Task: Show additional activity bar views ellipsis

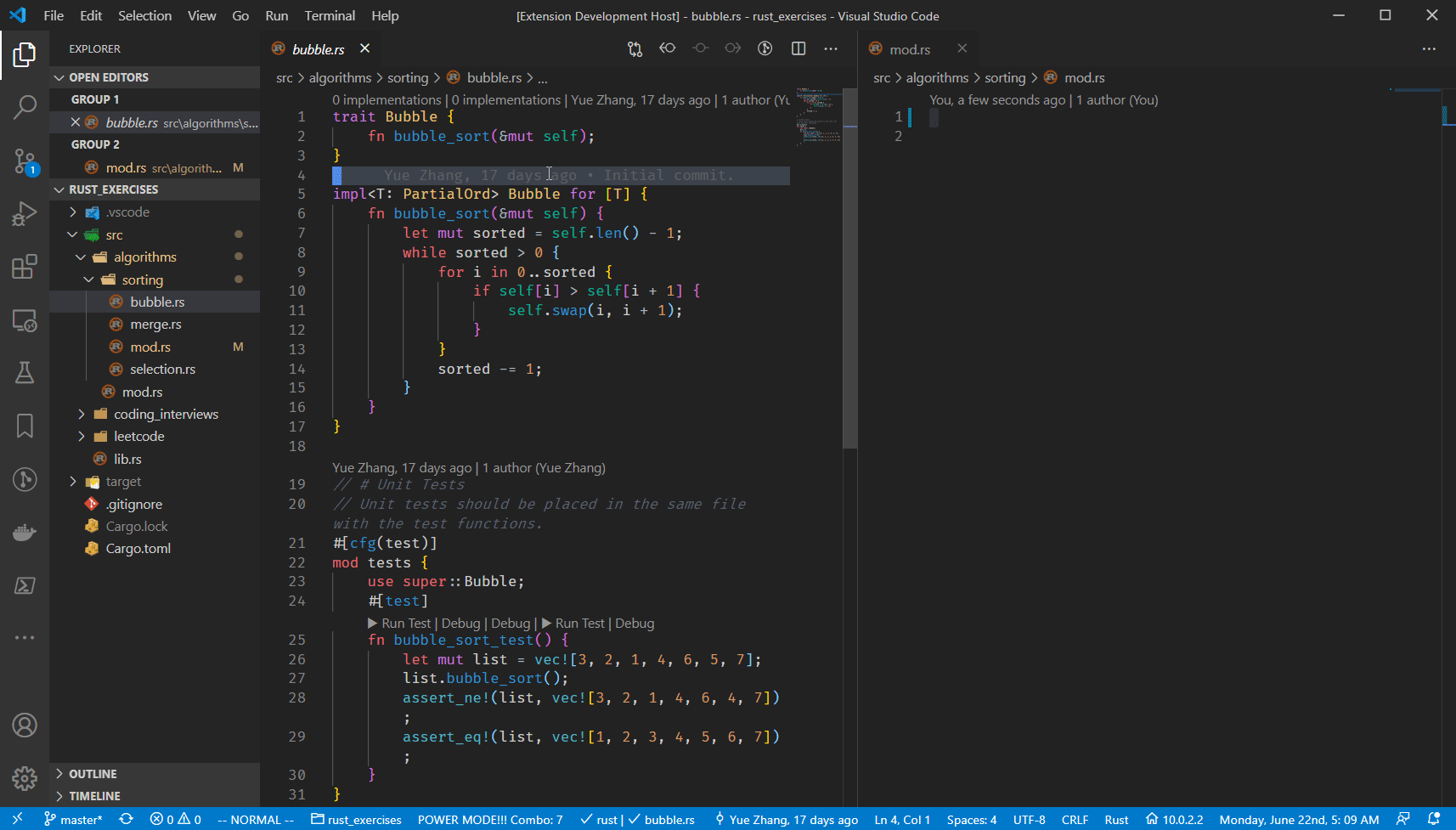Action: point(25,637)
